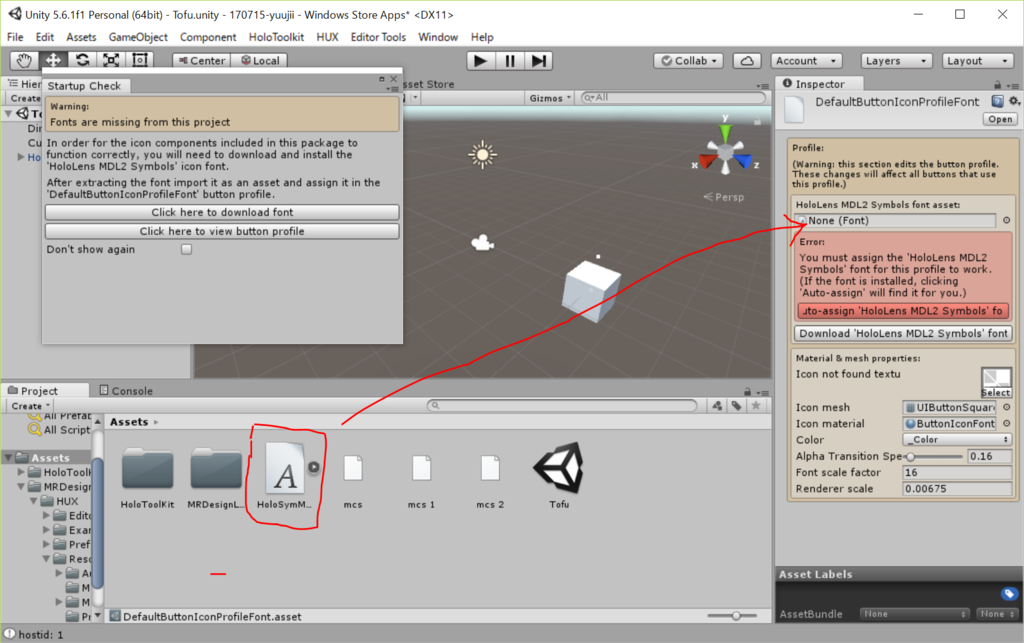
Task: Step one frame forward
Action: point(539,61)
